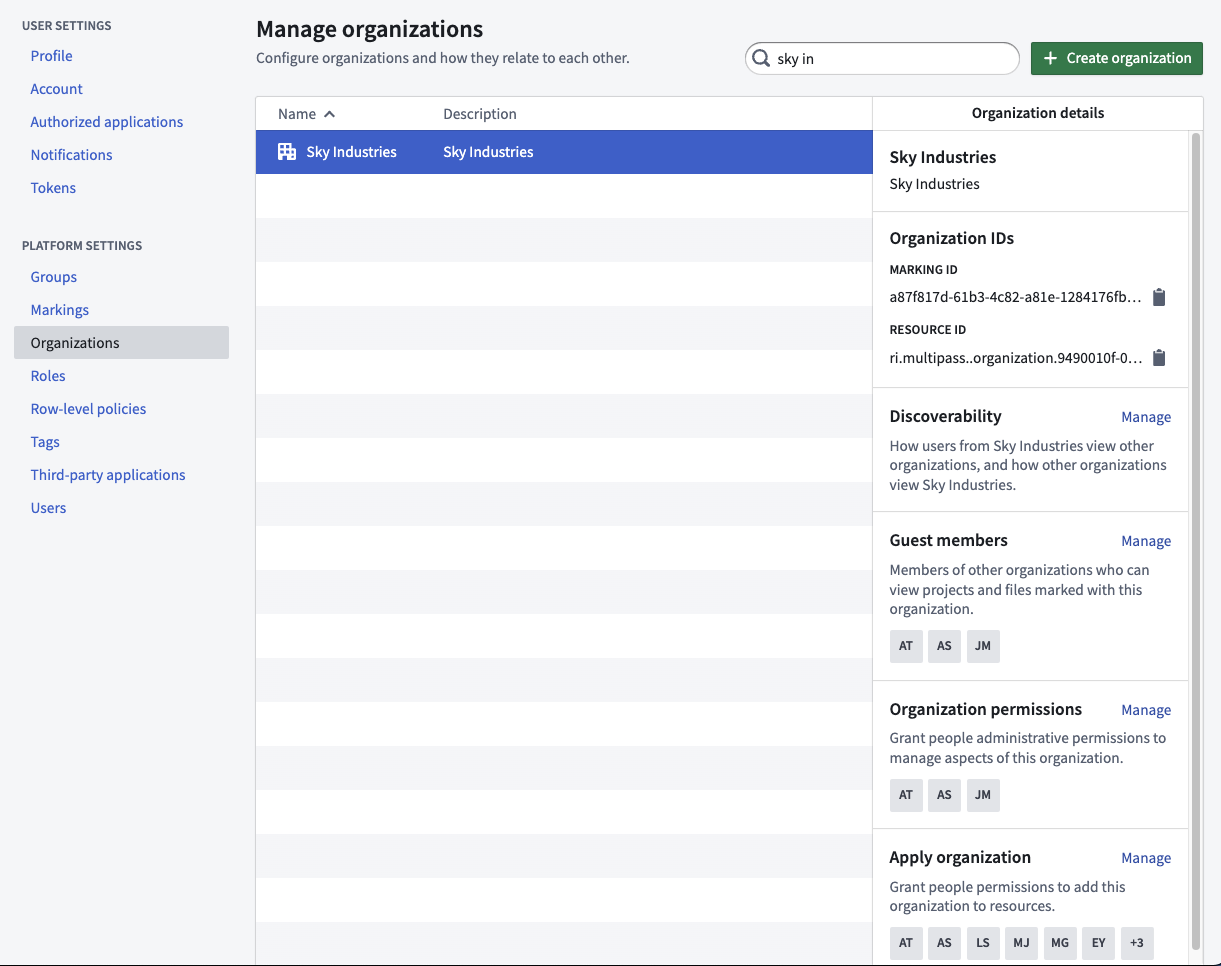Click Manage link for Apply organization

click(x=1146, y=858)
